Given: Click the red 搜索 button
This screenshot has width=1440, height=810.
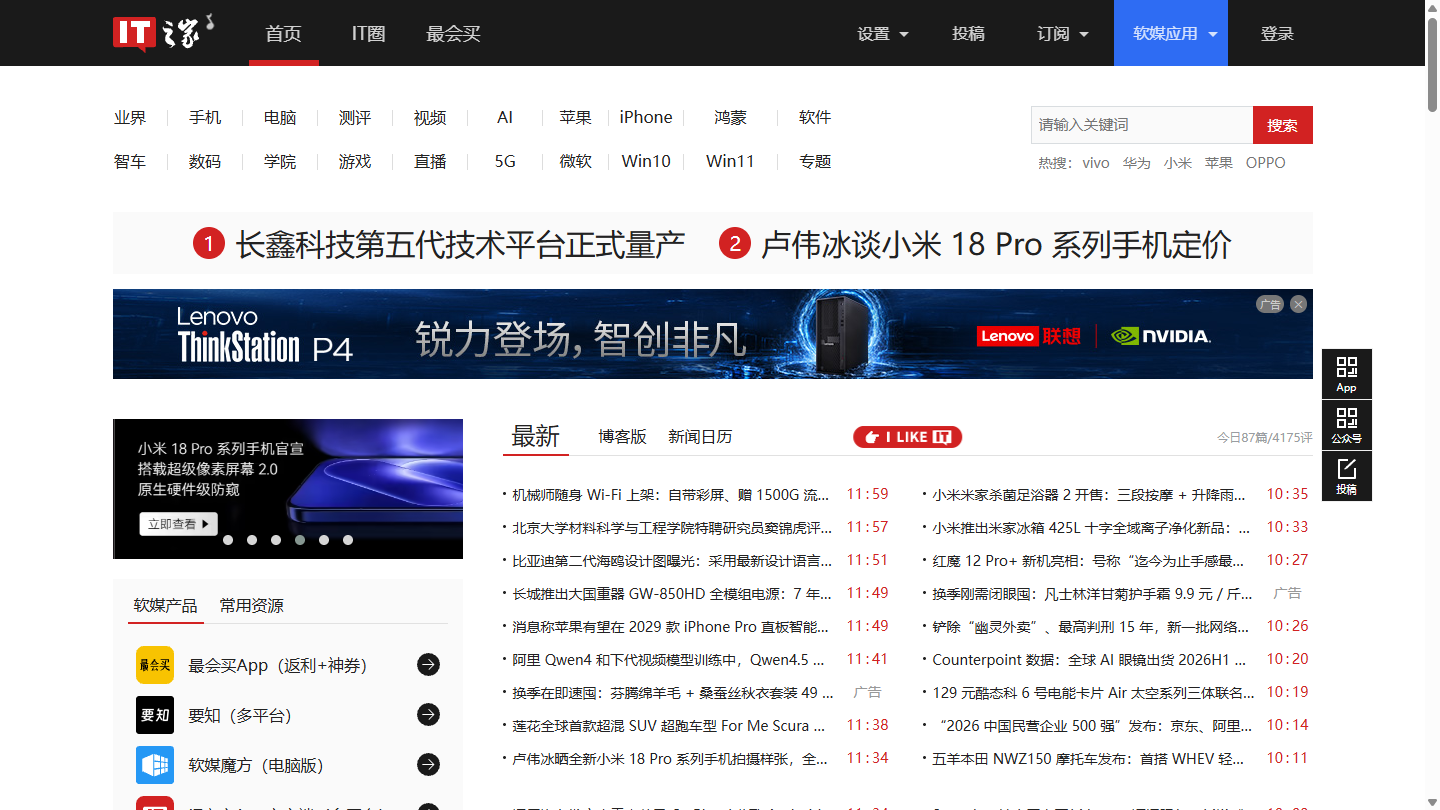Looking at the screenshot, I should [x=1283, y=125].
